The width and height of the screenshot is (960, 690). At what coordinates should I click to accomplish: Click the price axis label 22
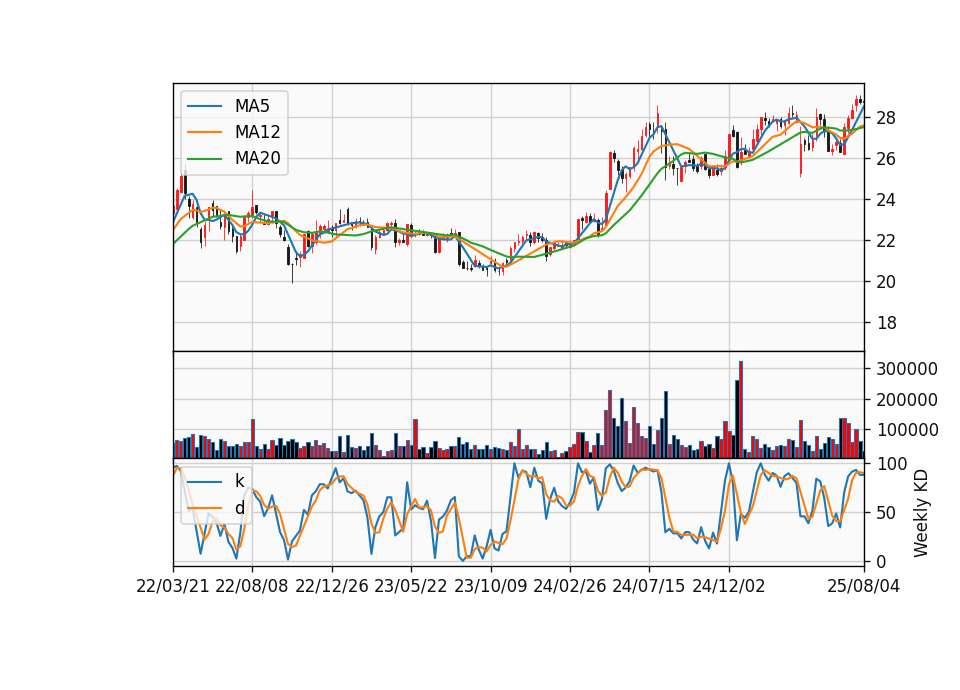pos(886,241)
